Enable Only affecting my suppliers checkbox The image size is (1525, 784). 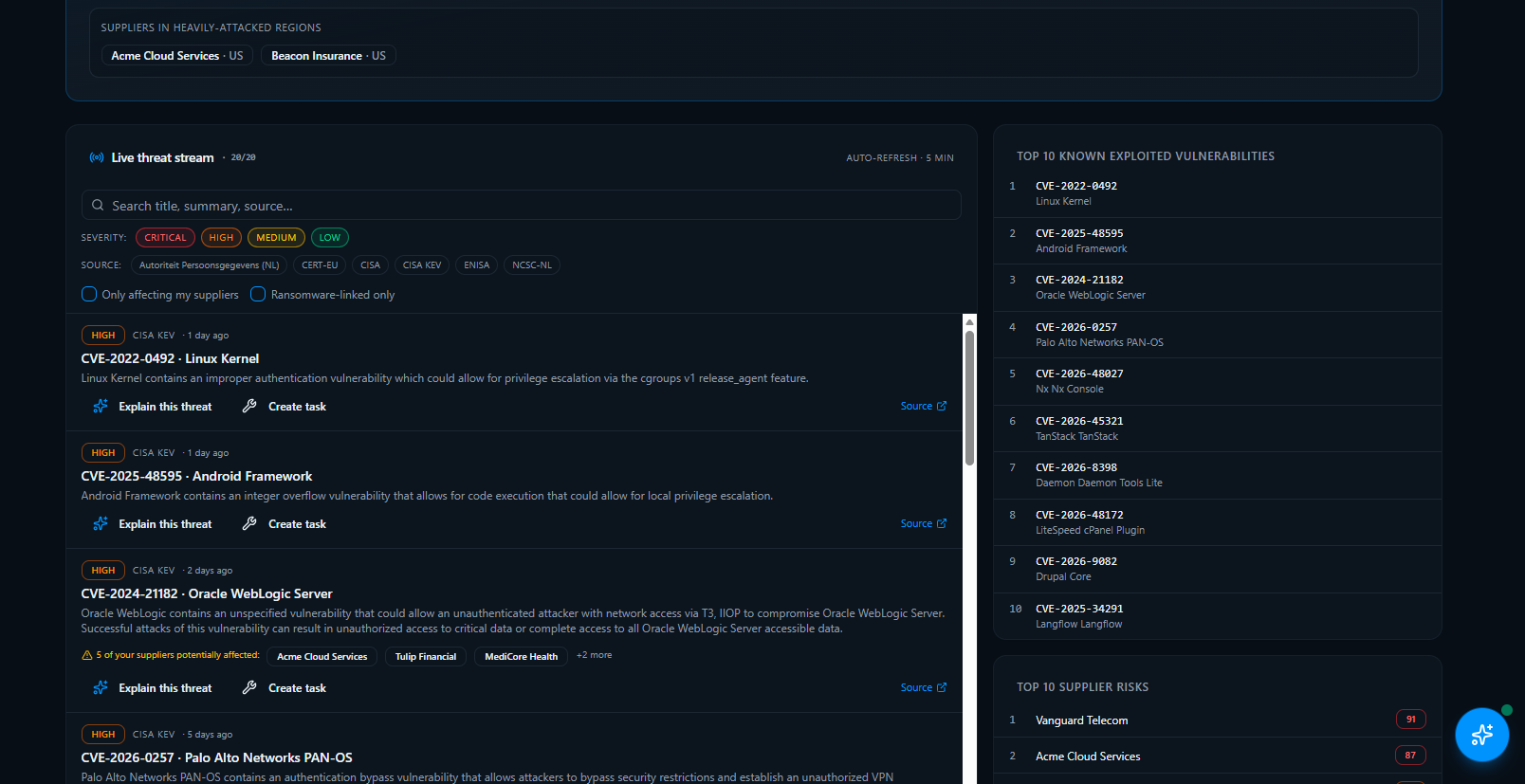click(89, 294)
